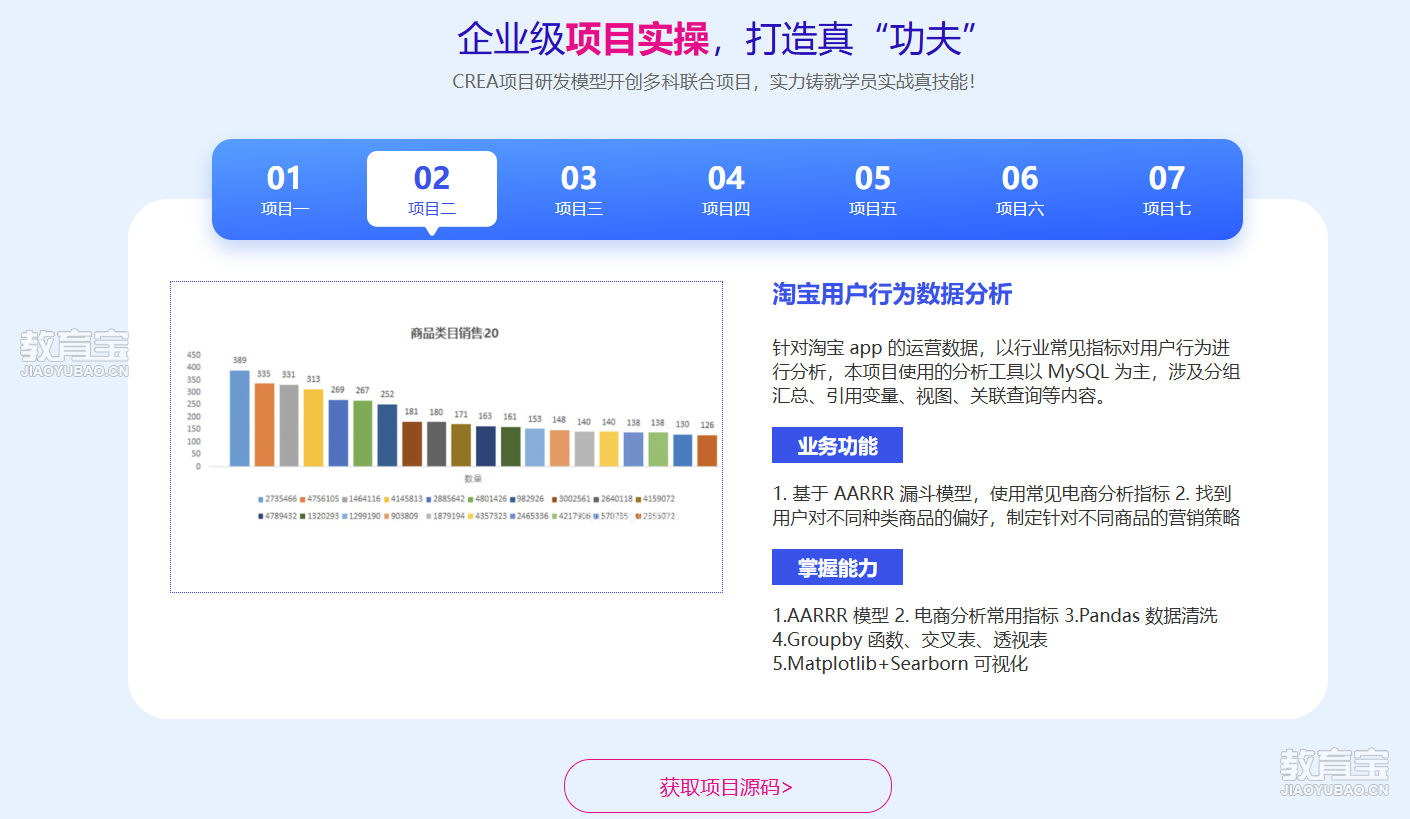Click the 教育宝 watermark logo at left edge
This screenshot has width=1410, height=819.
pyautogui.click(x=74, y=353)
